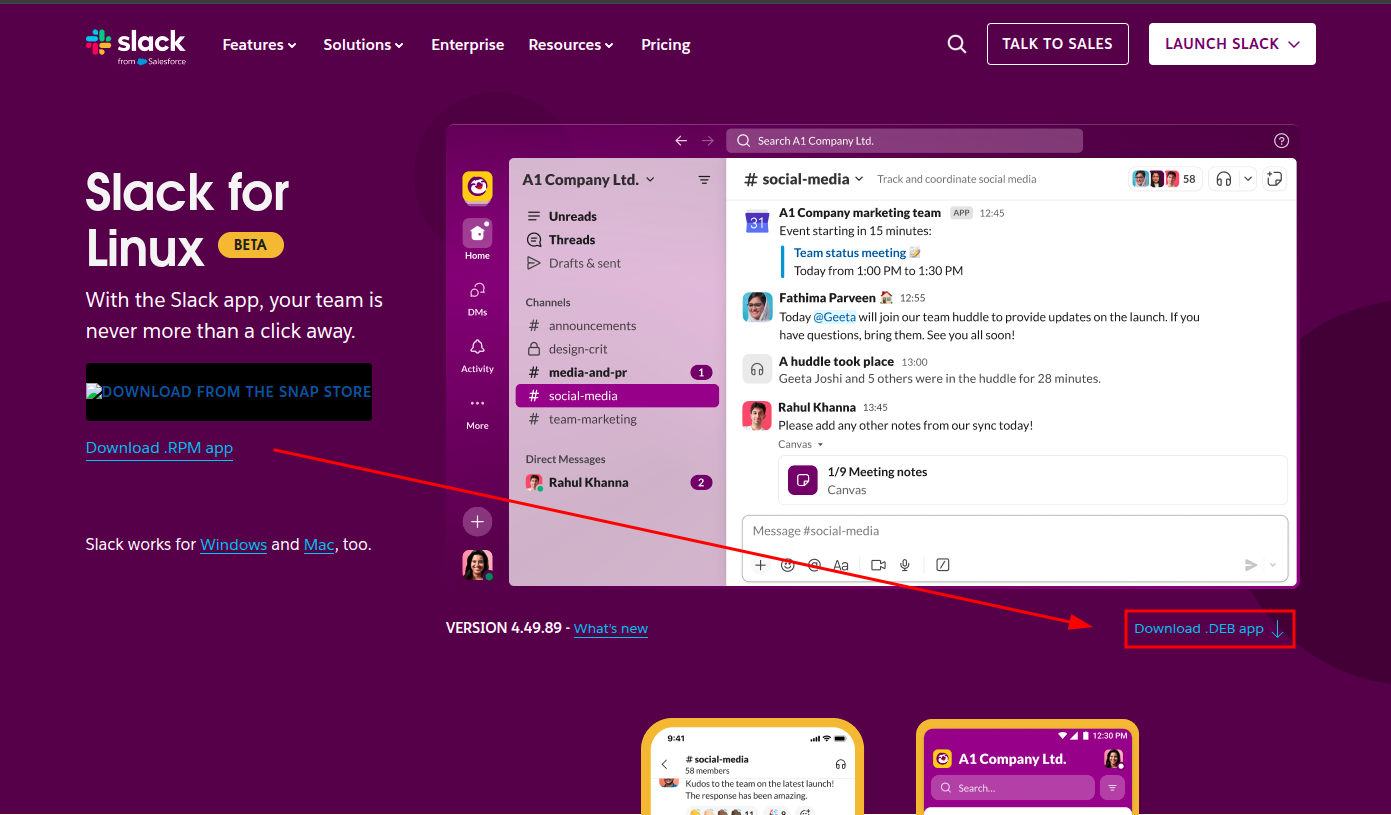Toggle the Aa formatting icon
Screen dimensions: 1391x815
click(841, 565)
